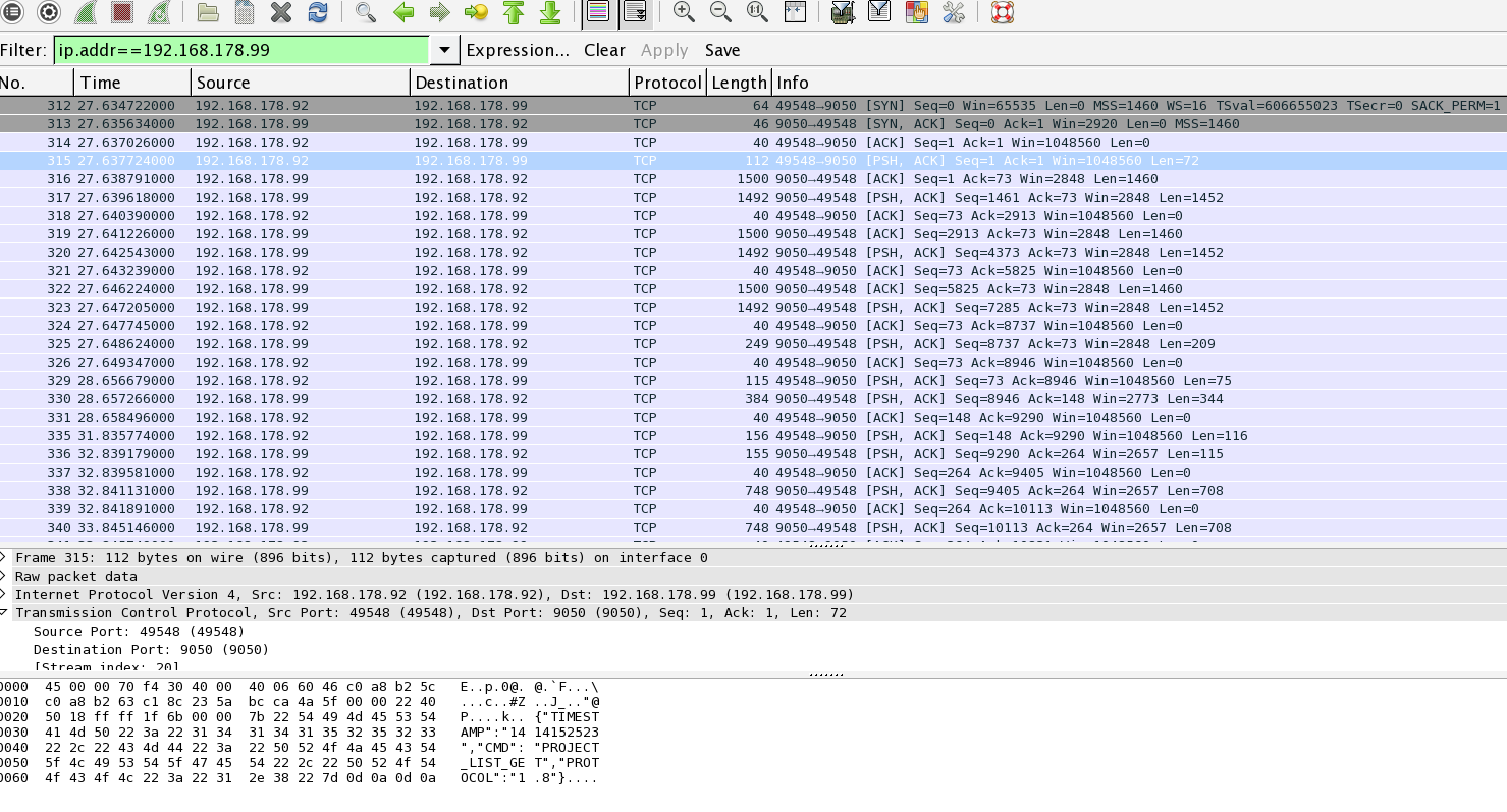Click the find packet magnifier icon
Screen dimensions: 1507x812
point(366,12)
